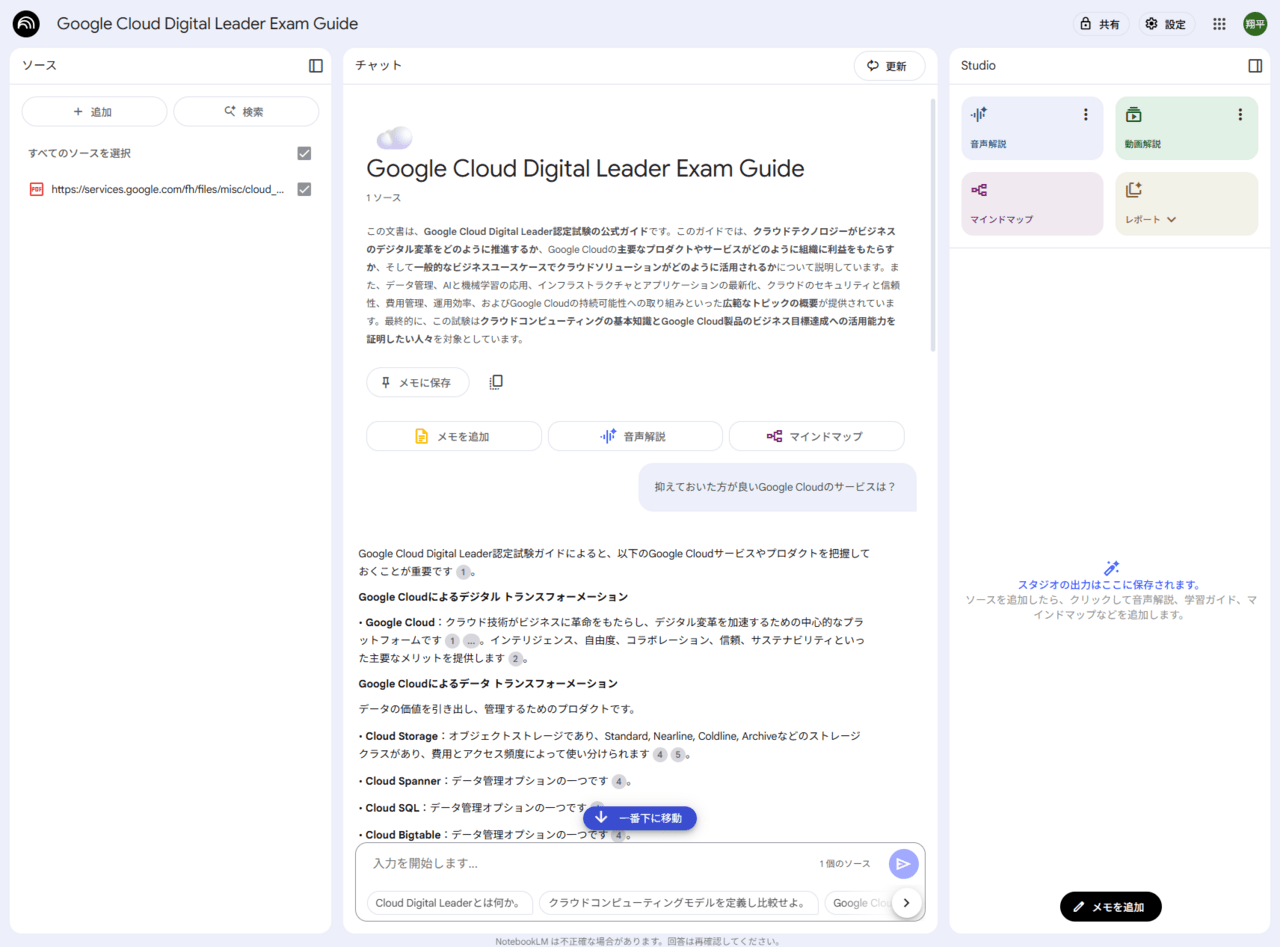Click the メモを追加 button under the summary
Image resolution: width=1280 pixels, height=947 pixels.
pos(453,436)
